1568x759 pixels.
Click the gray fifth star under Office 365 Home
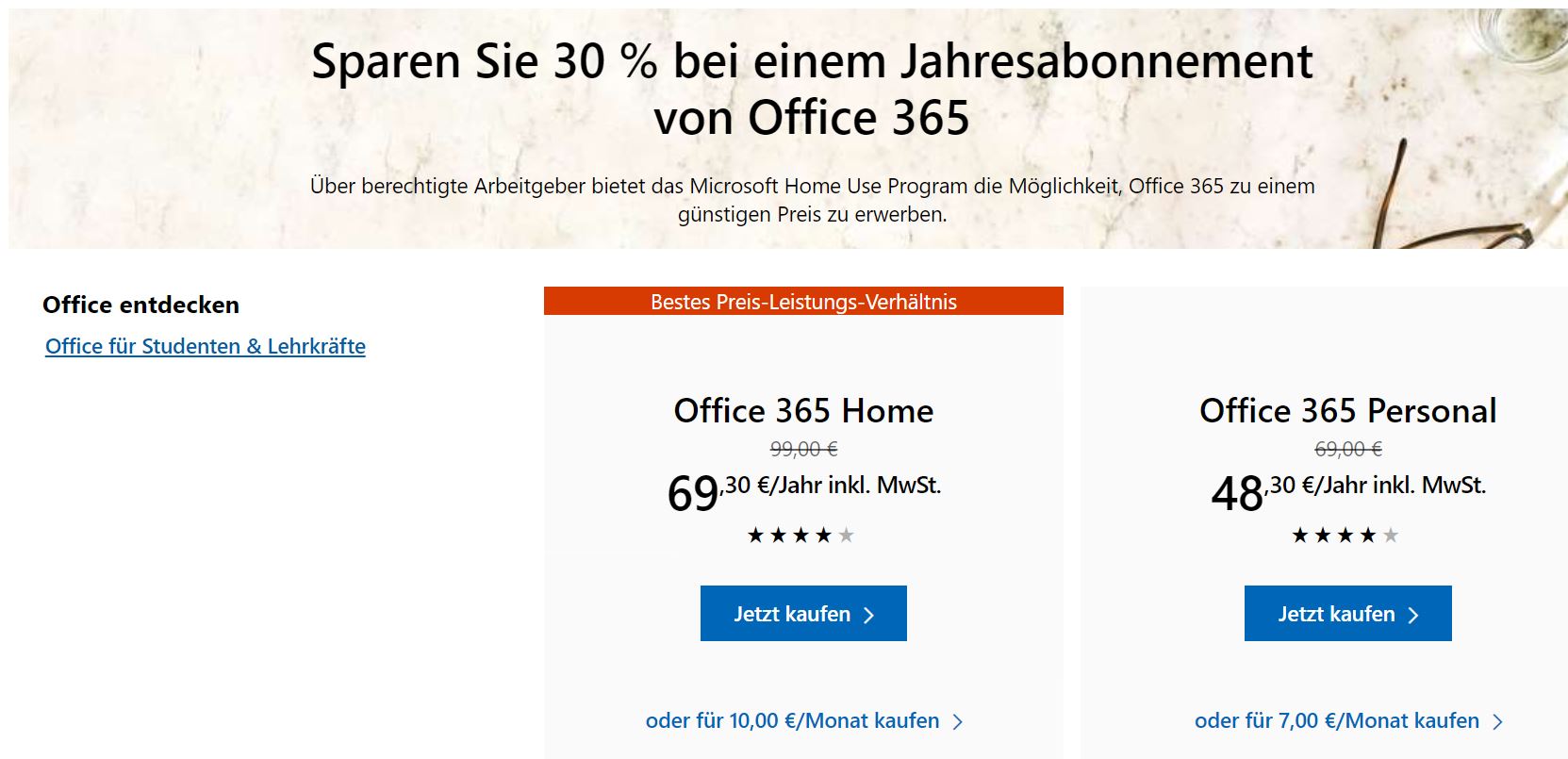(x=847, y=536)
